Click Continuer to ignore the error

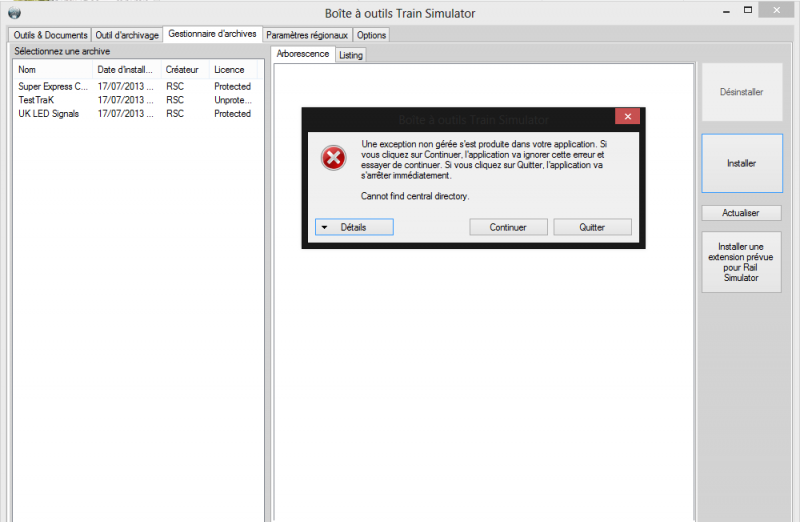point(508,227)
